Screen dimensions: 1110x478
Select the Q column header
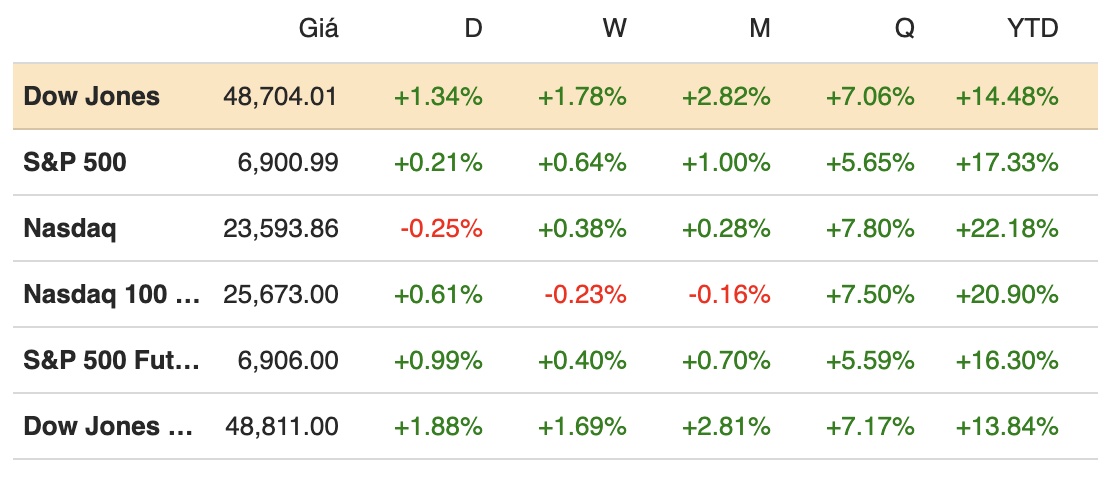[x=904, y=29]
